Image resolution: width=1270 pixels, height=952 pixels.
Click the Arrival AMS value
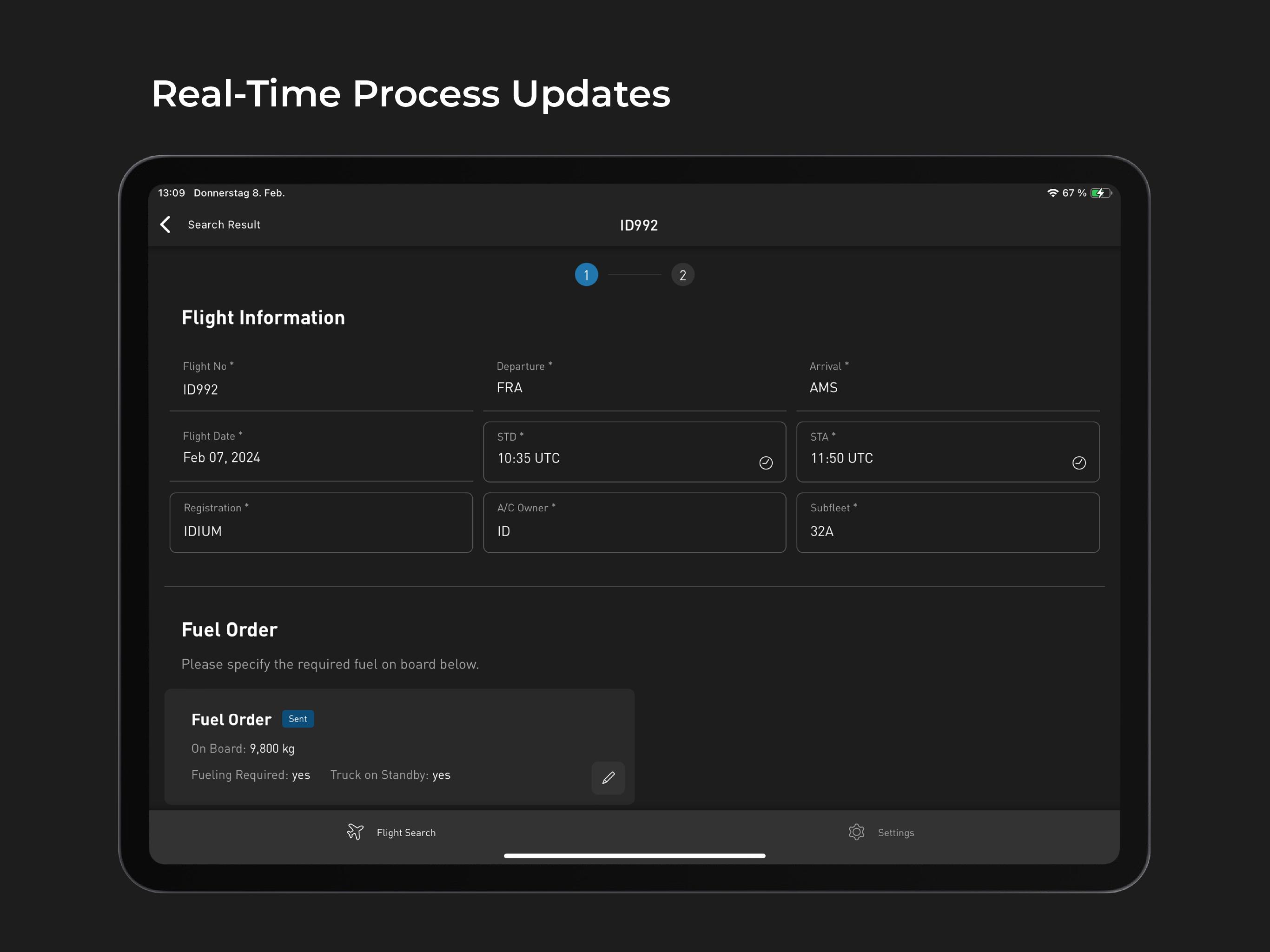pos(823,388)
